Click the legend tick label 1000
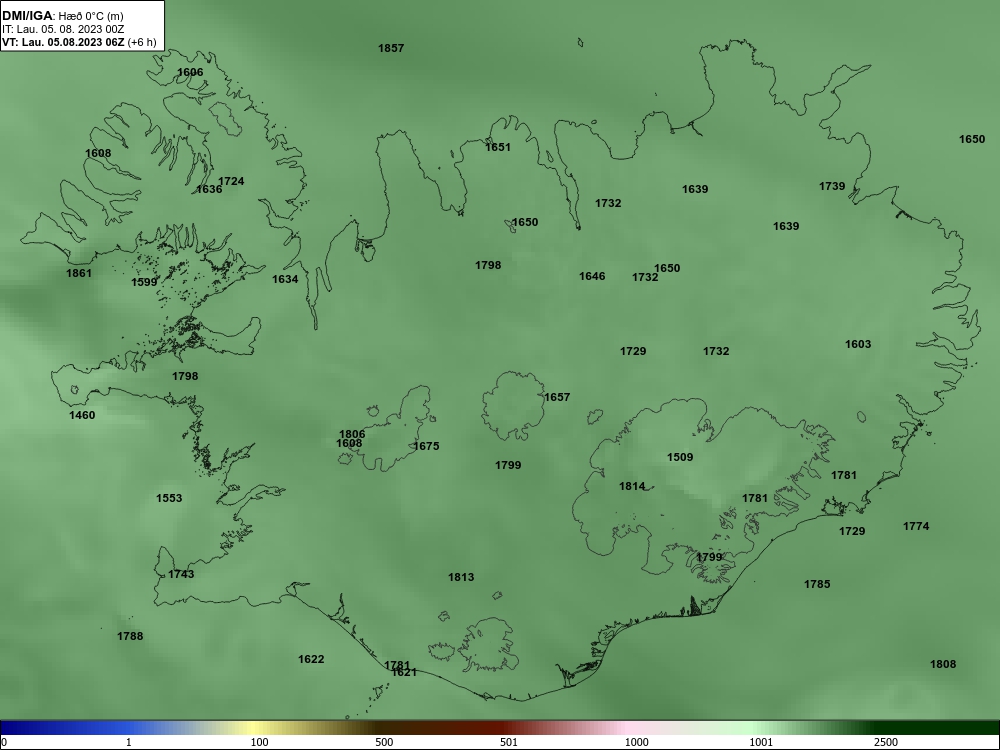 click(x=636, y=742)
